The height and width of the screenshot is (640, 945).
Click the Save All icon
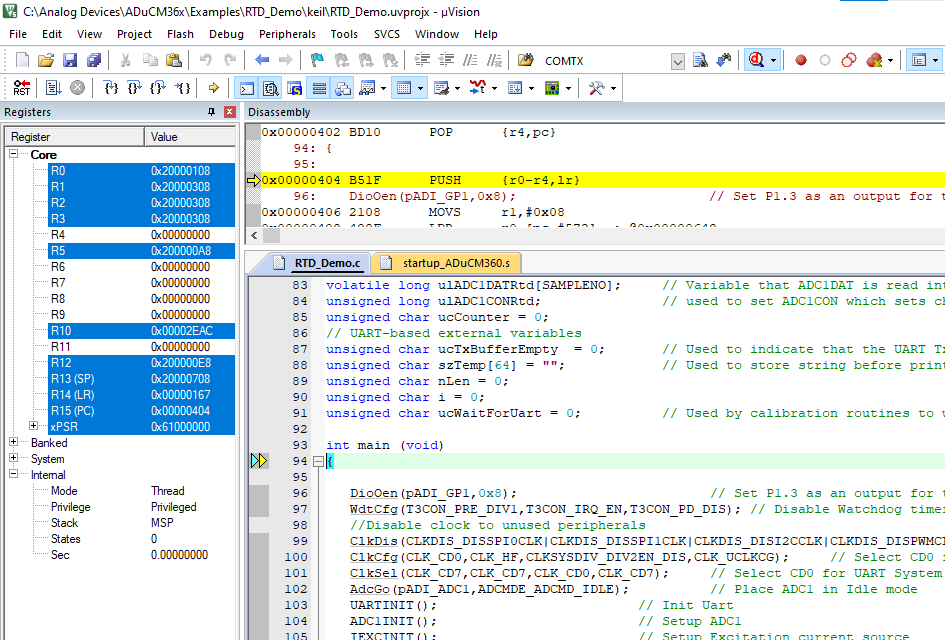tap(94, 60)
